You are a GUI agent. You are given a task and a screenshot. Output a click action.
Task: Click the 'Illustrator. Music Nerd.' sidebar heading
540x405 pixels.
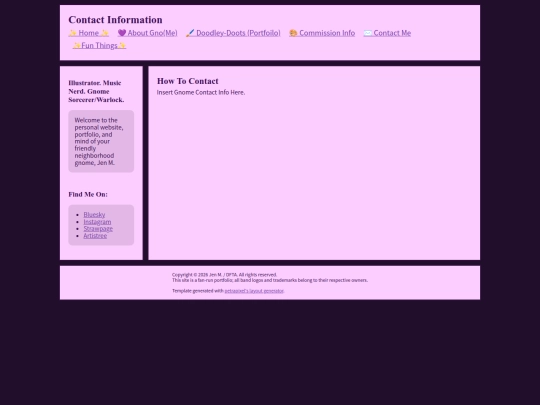96,92
